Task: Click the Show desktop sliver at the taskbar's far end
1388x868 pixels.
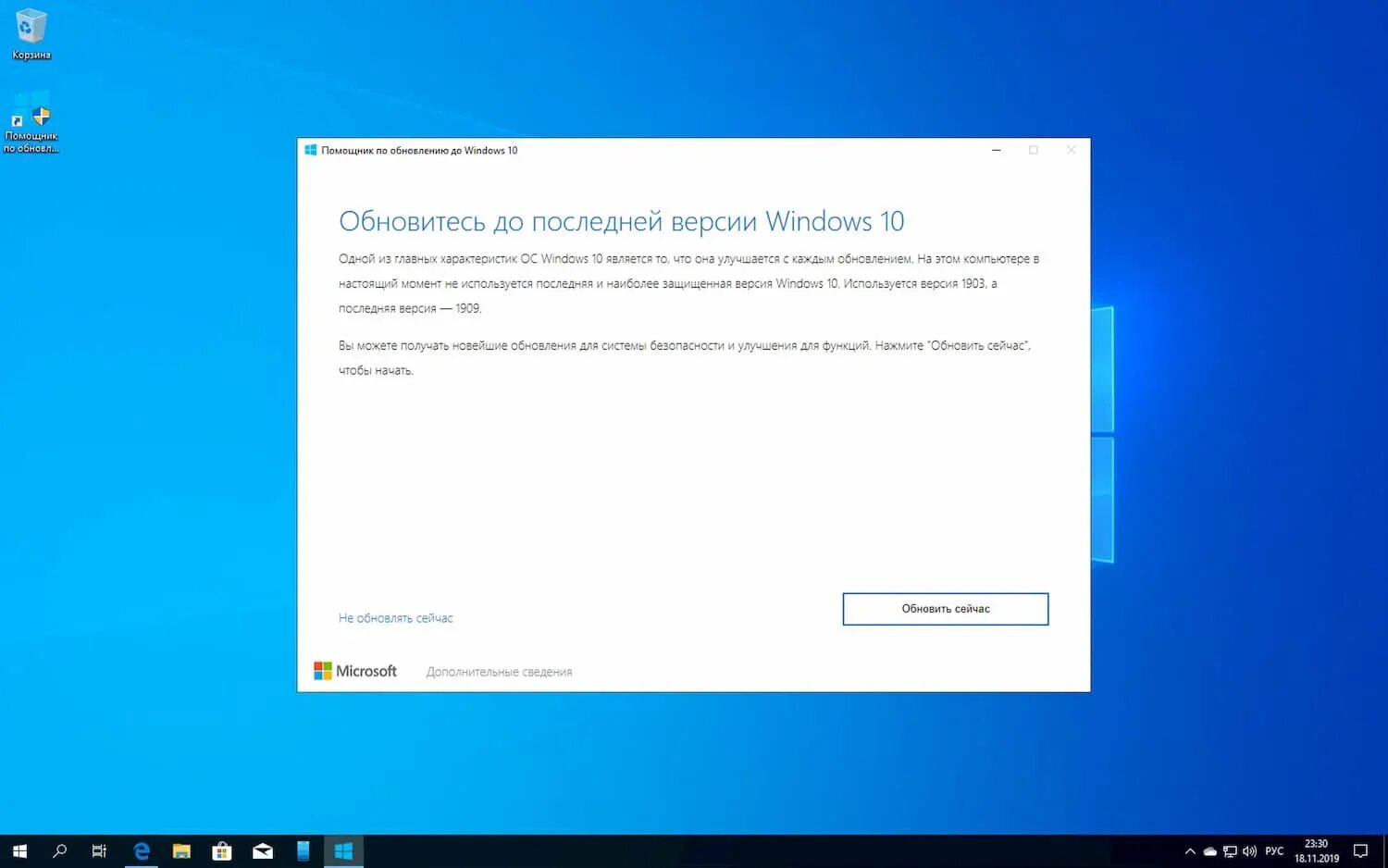Action: (1384, 851)
